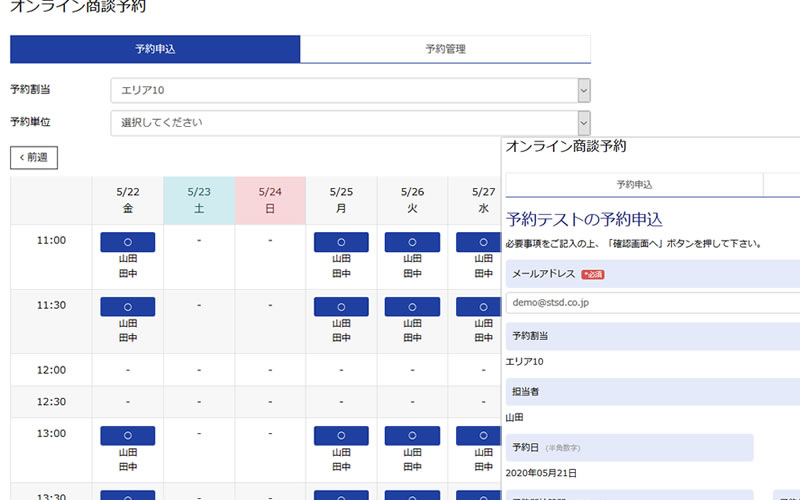This screenshot has width=800, height=500.
Task: Open the 予約単位 dropdown 選択してください
Action: 351,123
